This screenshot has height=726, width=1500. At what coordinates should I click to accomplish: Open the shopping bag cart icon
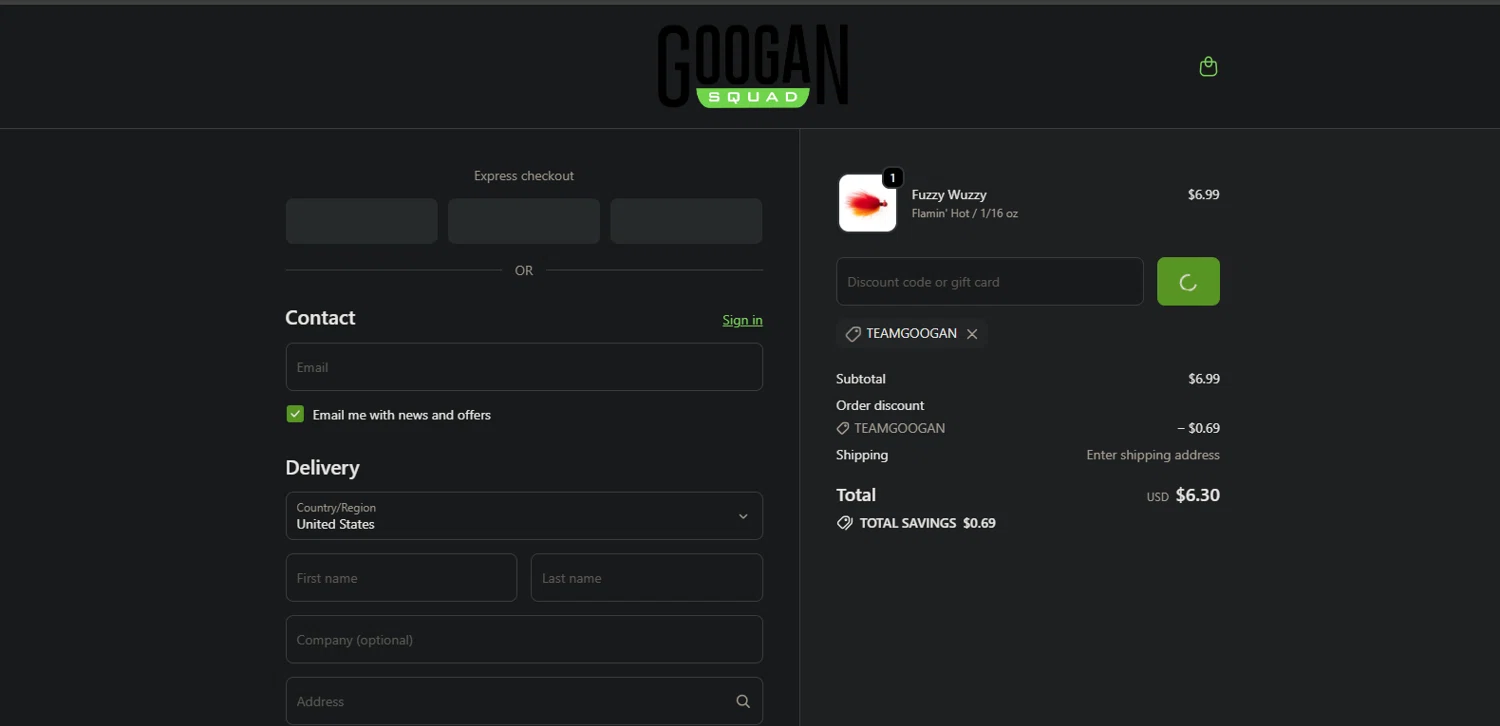pyautogui.click(x=1208, y=67)
